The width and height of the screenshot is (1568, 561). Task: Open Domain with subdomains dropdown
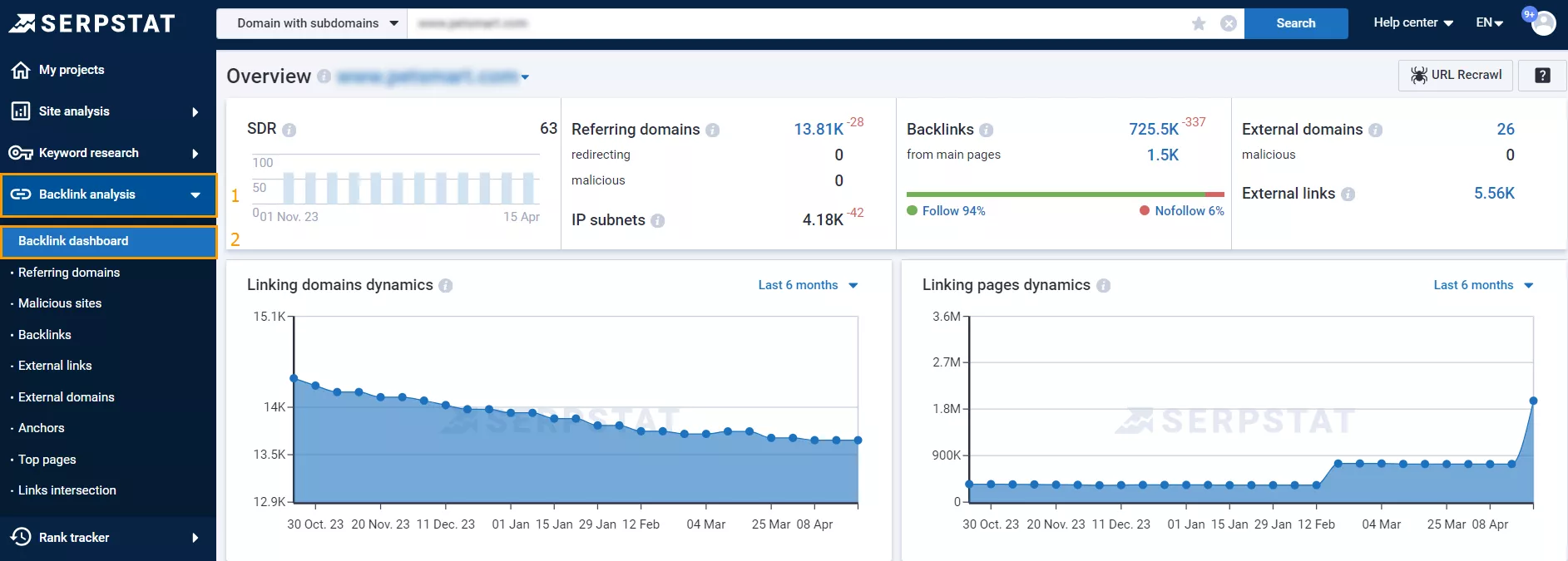312,23
